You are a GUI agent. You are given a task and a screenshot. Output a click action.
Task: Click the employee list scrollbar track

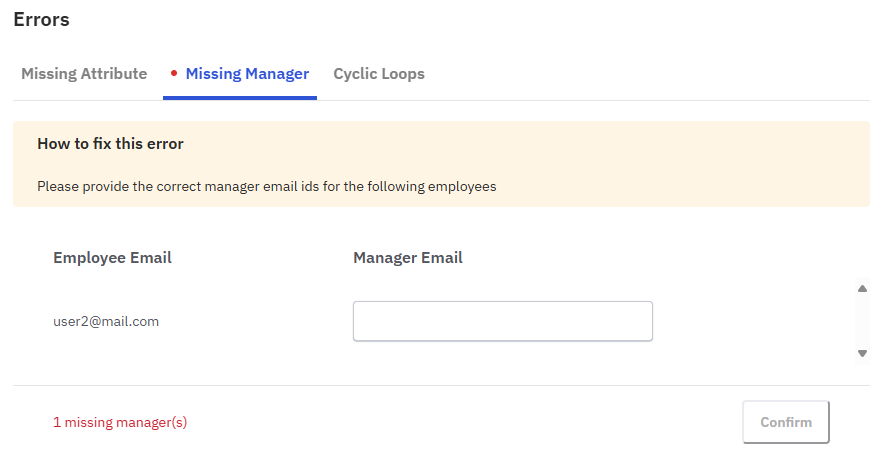tap(862, 321)
